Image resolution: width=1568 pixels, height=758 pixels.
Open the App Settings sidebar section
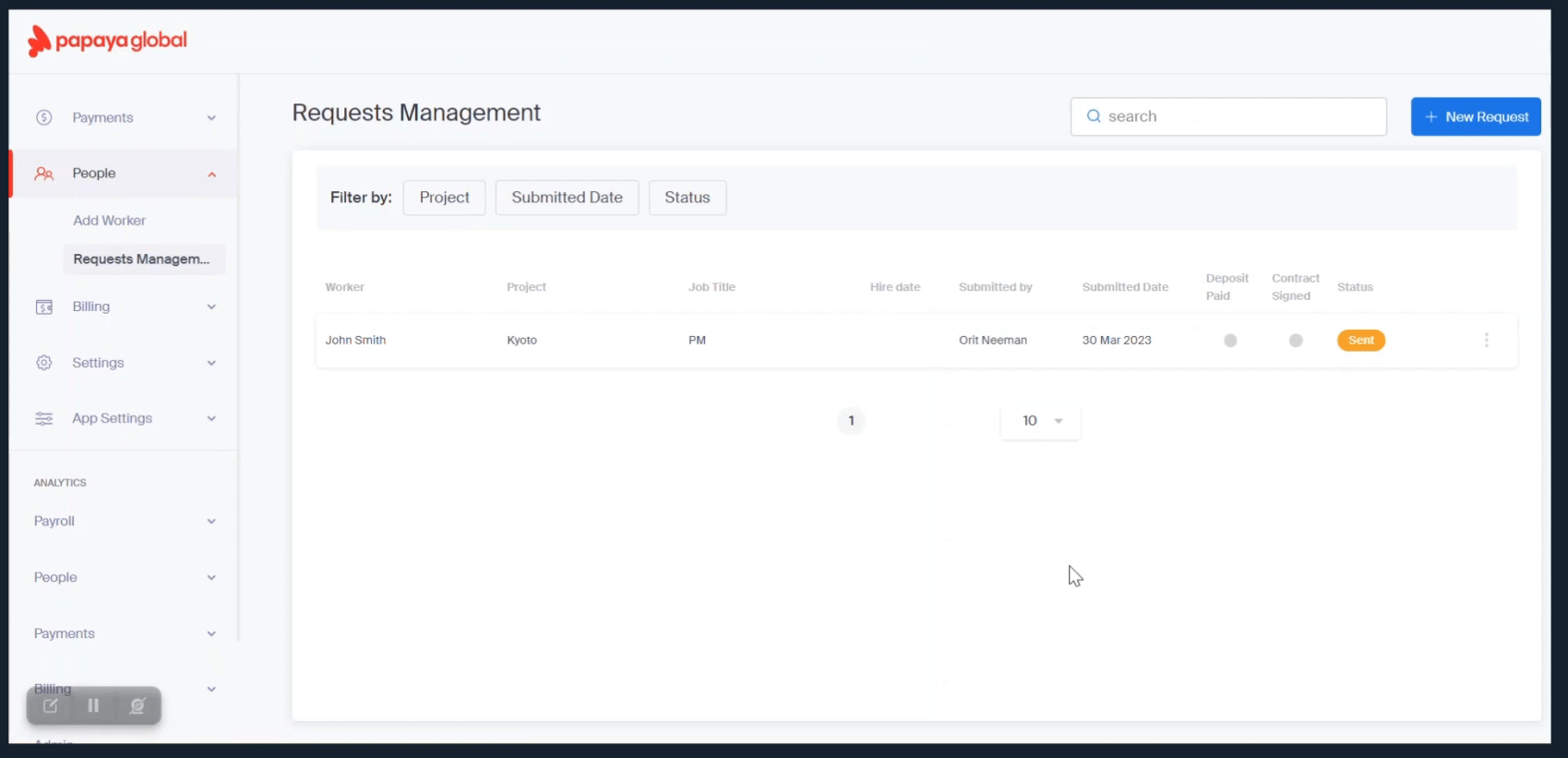[124, 418]
